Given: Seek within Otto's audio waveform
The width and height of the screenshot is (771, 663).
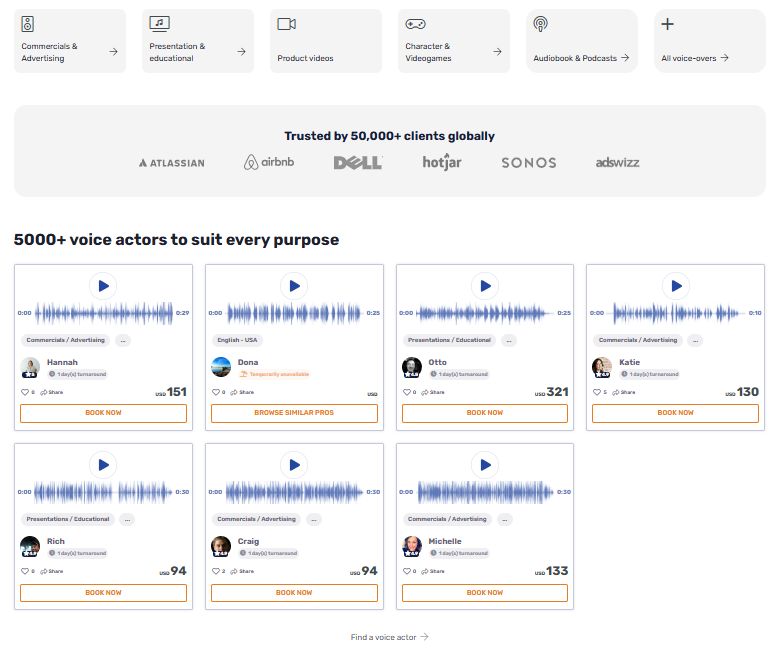Looking at the screenshot, I should point(485,313).
